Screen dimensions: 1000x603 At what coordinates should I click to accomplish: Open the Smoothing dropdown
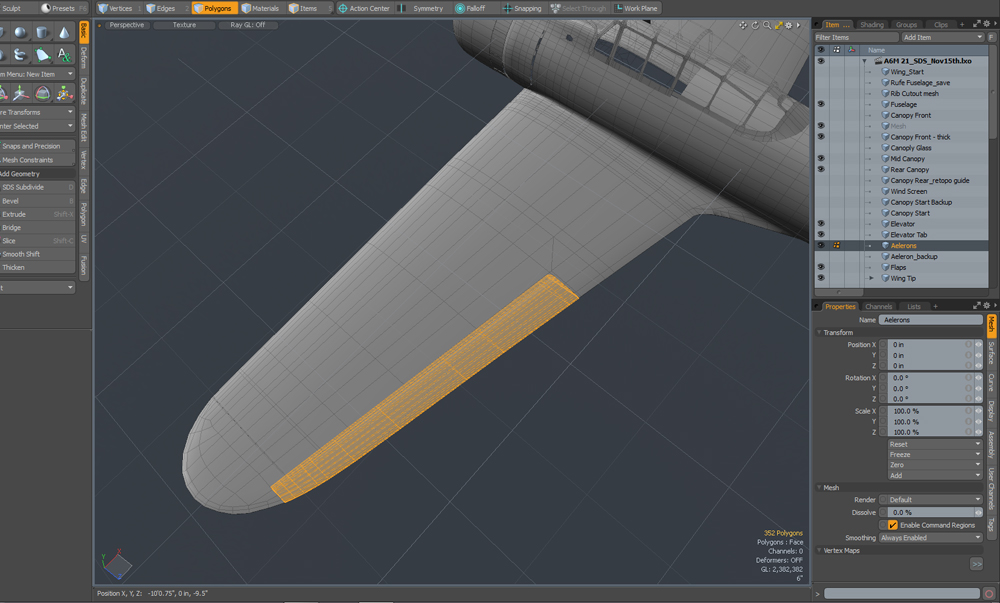pos(930,538)
